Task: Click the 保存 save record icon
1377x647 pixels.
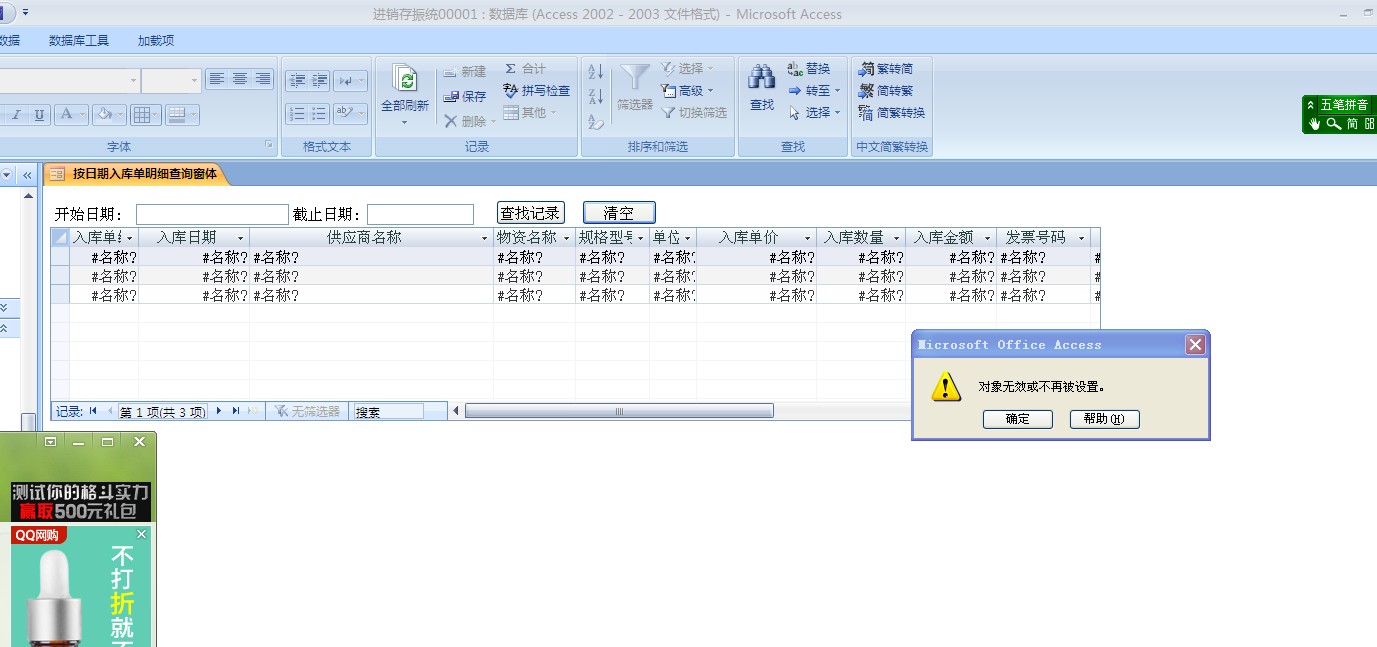Action: 451,97
